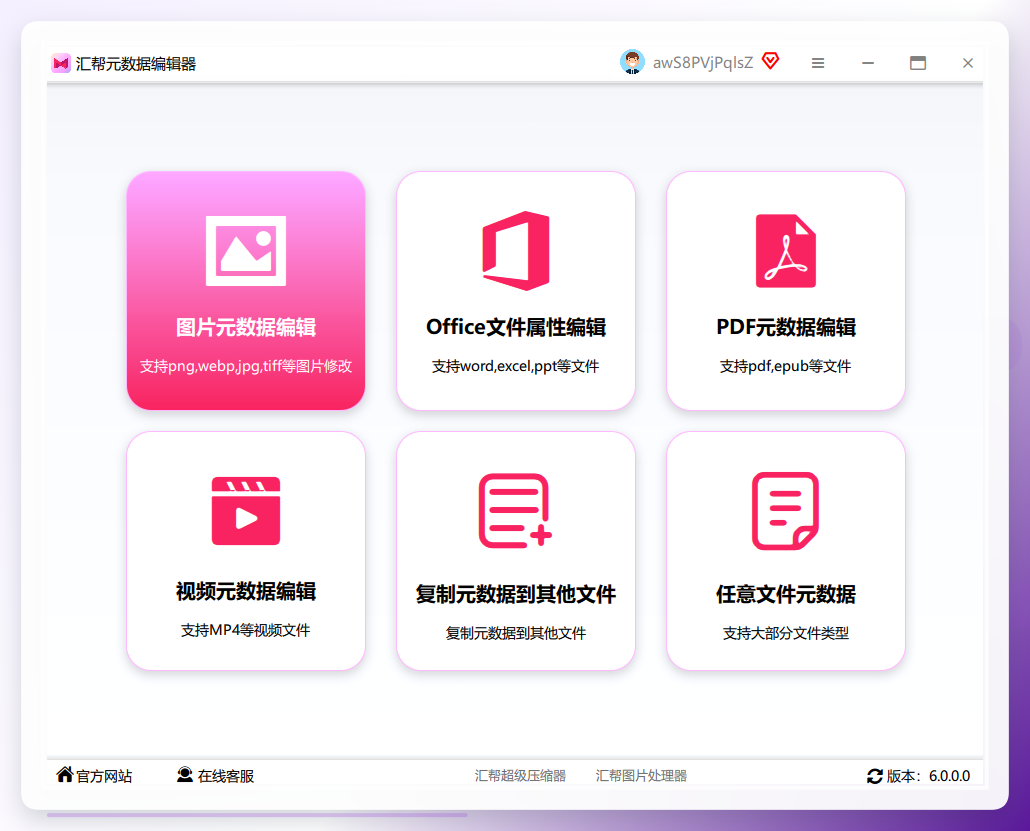Viewport: 1030px width, 831px height.
Task: Select the PDF元数据编辑 title
Action: pyautogui.click(x=786, y=327)
